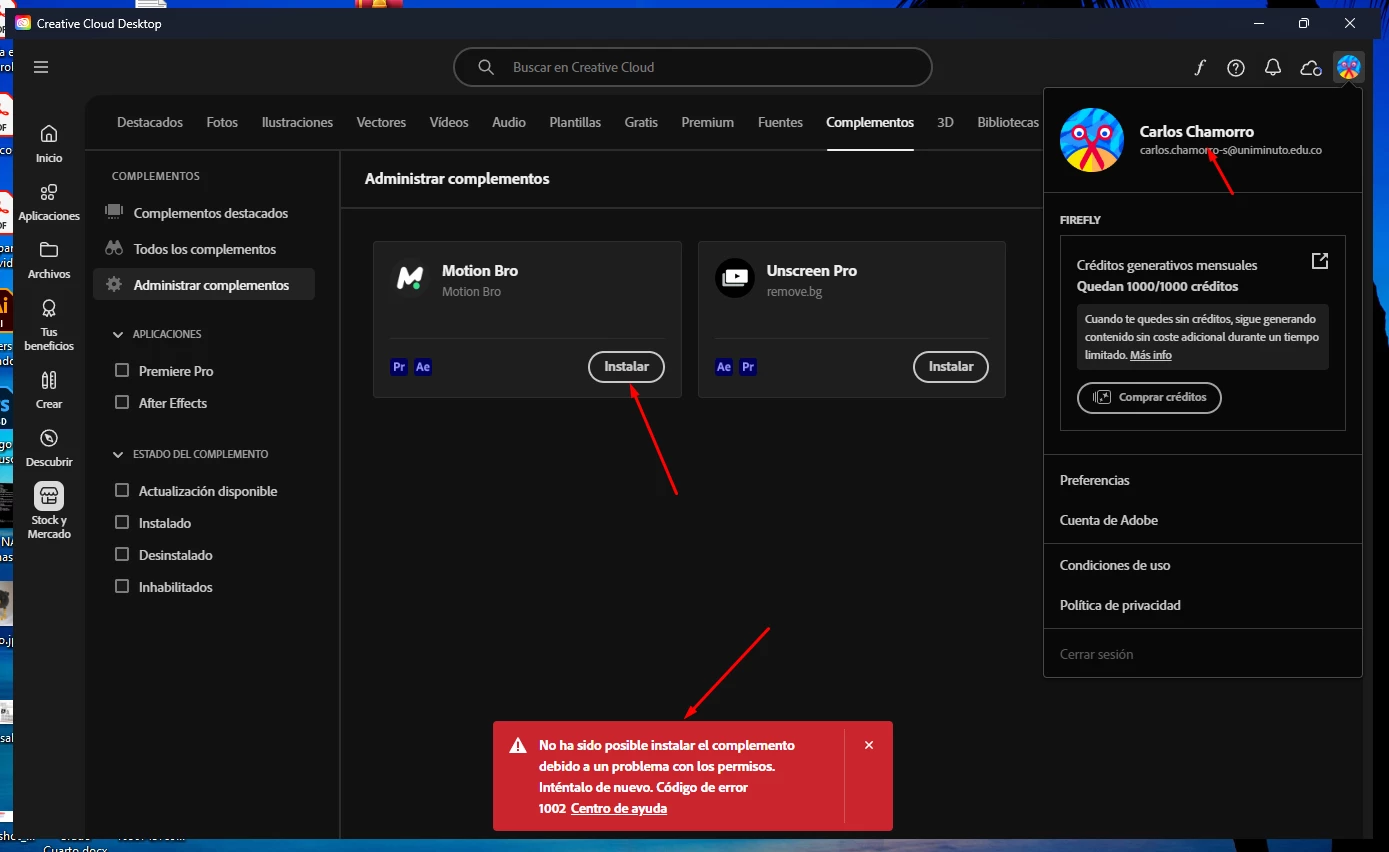Dismiss the red error notification
The height and width of the screenshot is (852, 1389).
tap(869, 745)
